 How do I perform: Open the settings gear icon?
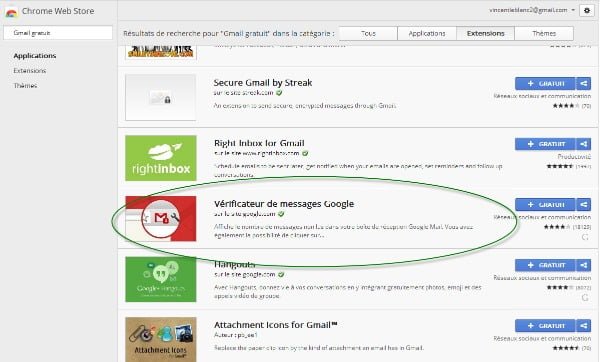coord(587,11)
